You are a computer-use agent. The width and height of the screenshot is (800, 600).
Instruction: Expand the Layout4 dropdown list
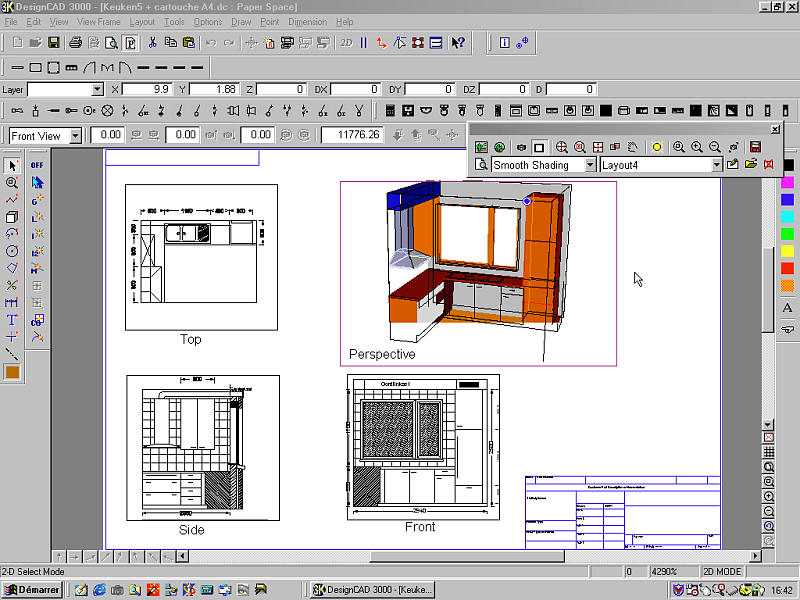716,165
